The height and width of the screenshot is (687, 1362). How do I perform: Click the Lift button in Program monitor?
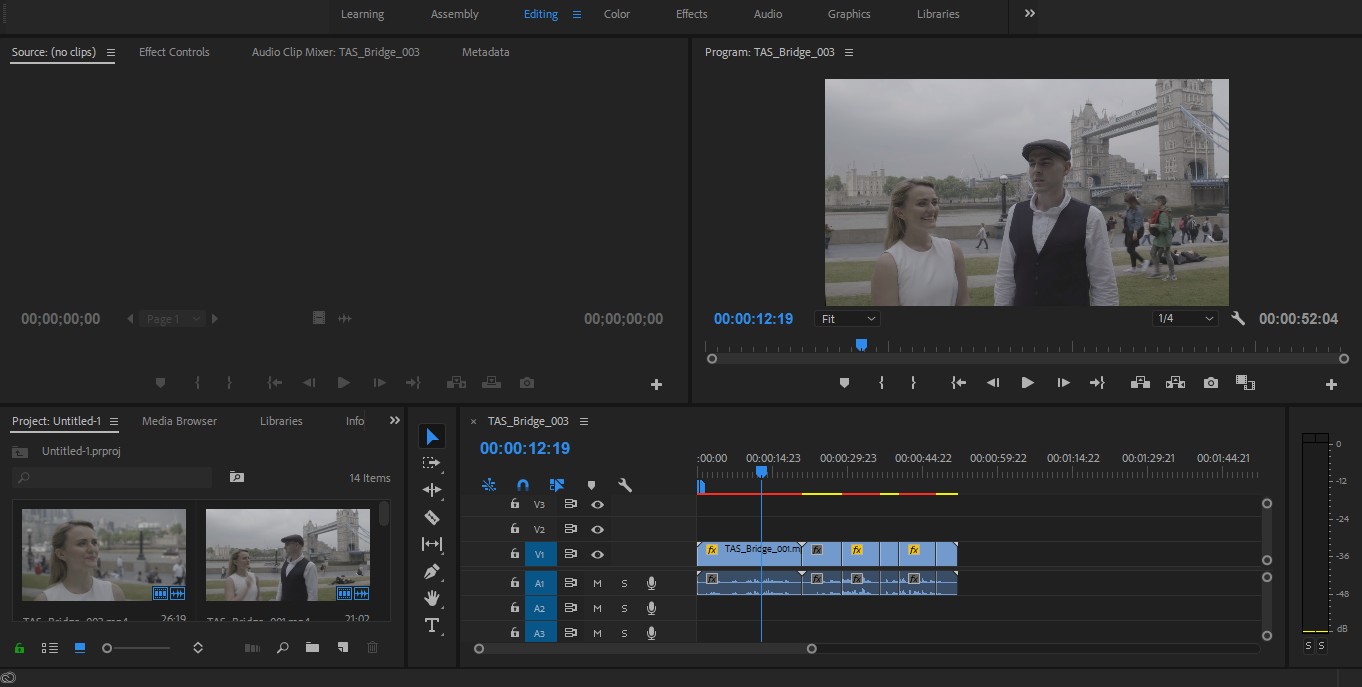pos(1139,383)
